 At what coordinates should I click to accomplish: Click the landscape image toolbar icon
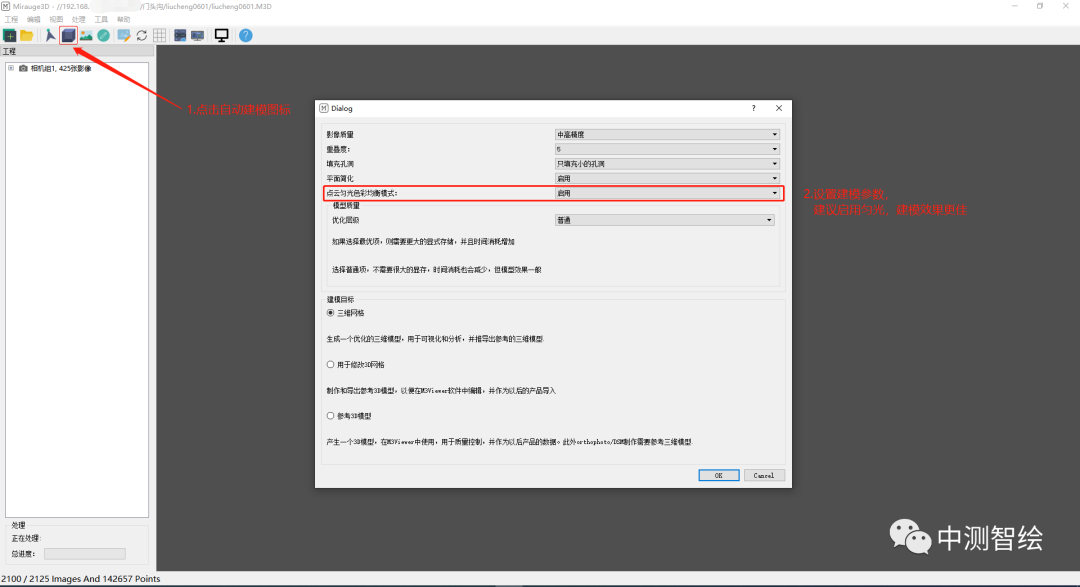point(86,35)
